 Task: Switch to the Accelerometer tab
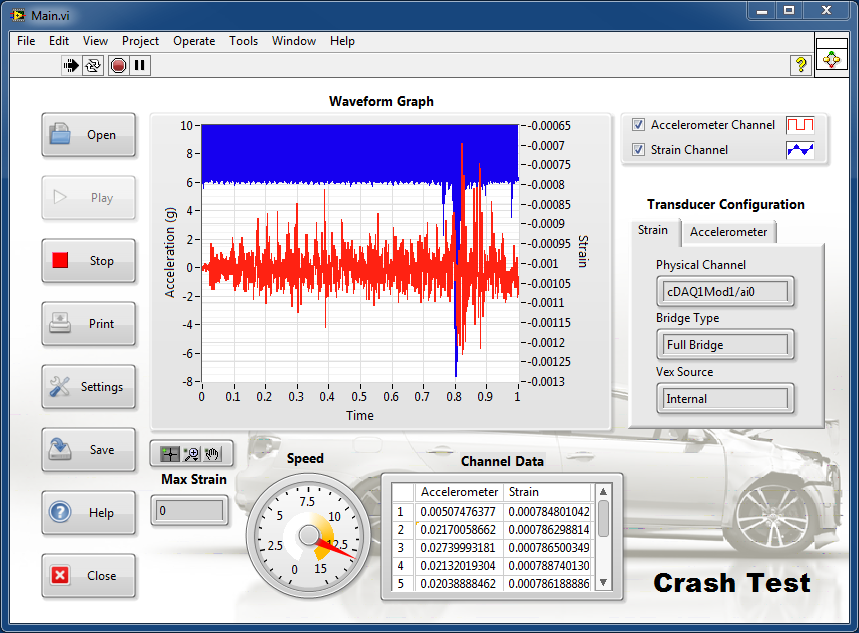[729, 232]
